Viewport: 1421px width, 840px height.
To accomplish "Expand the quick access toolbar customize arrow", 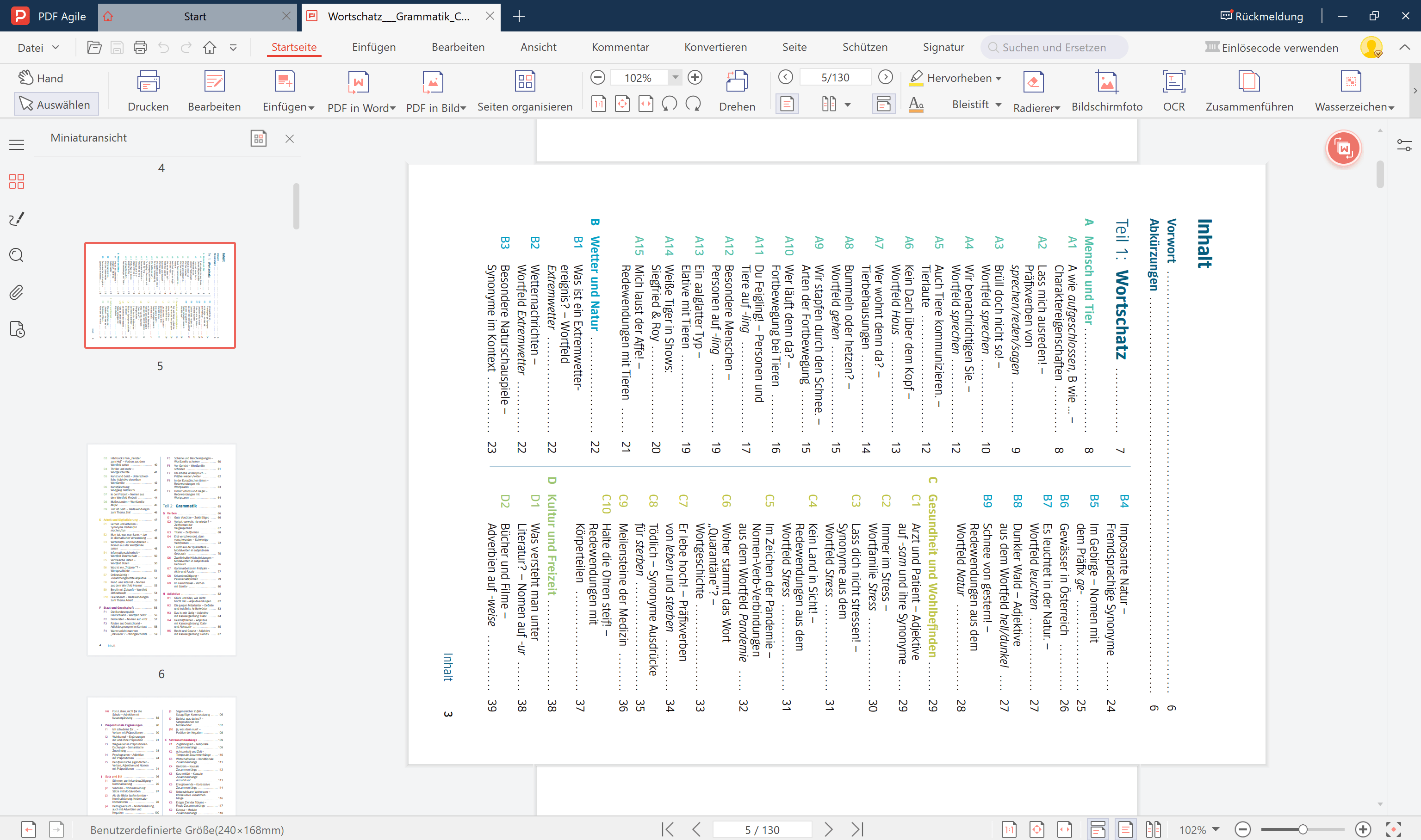I will click(x=233, y=48).
